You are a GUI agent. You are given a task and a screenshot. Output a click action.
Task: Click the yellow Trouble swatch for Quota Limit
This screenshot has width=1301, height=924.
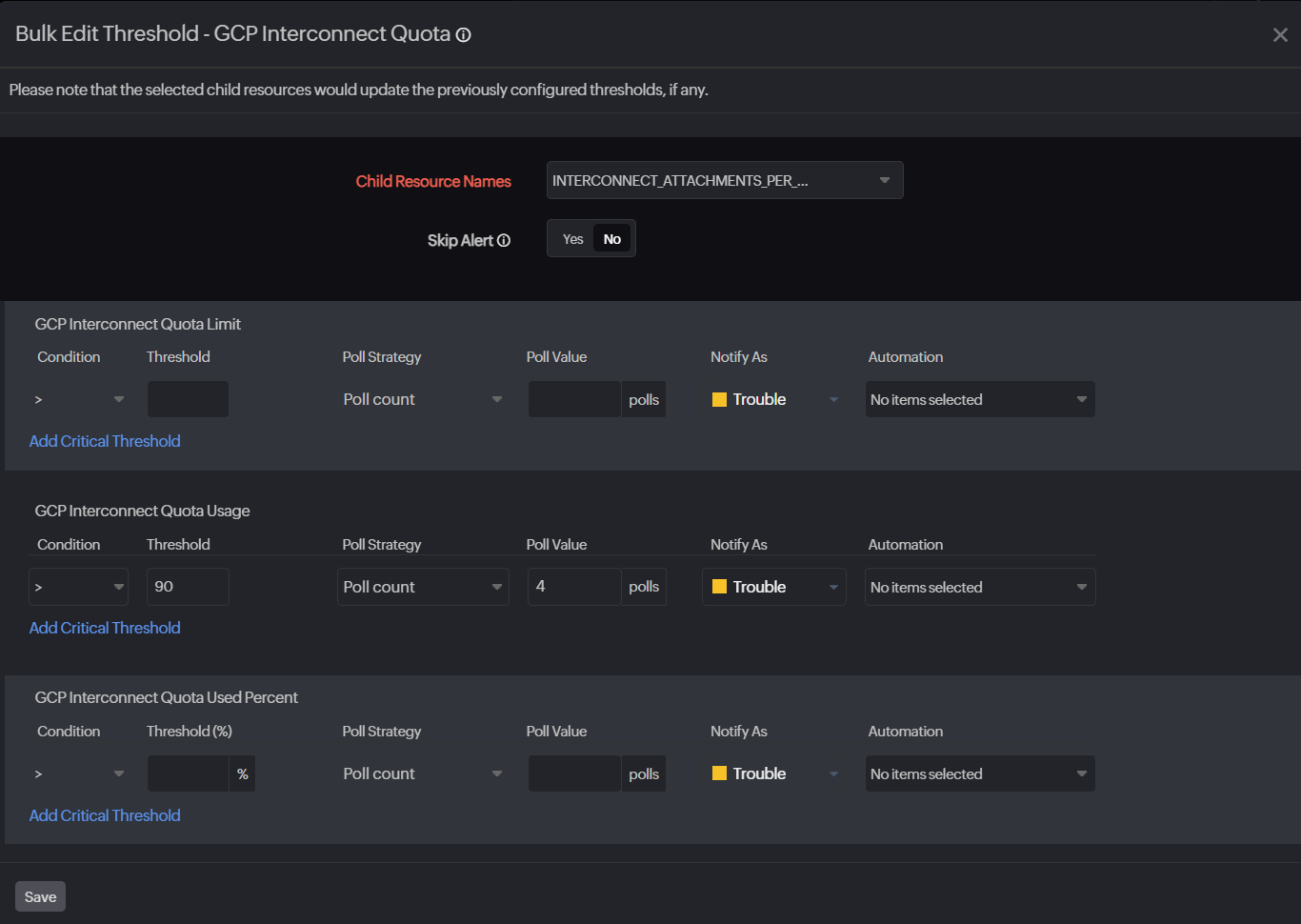720,400
